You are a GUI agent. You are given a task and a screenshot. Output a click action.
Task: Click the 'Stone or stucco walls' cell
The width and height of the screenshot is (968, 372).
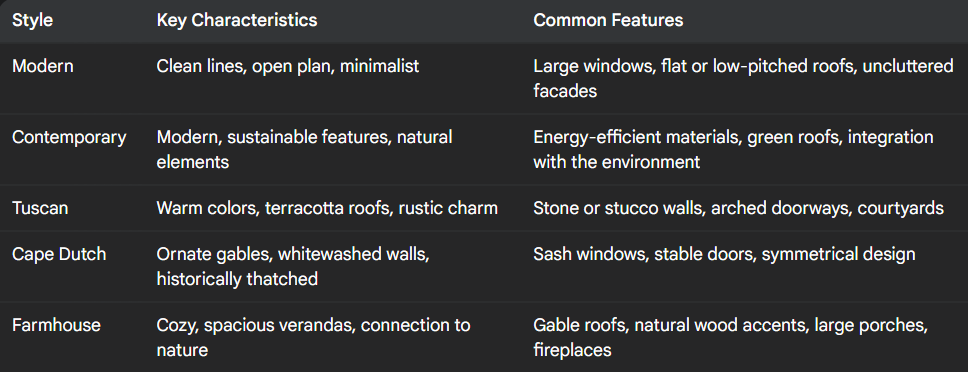click(x=738, y=208)
